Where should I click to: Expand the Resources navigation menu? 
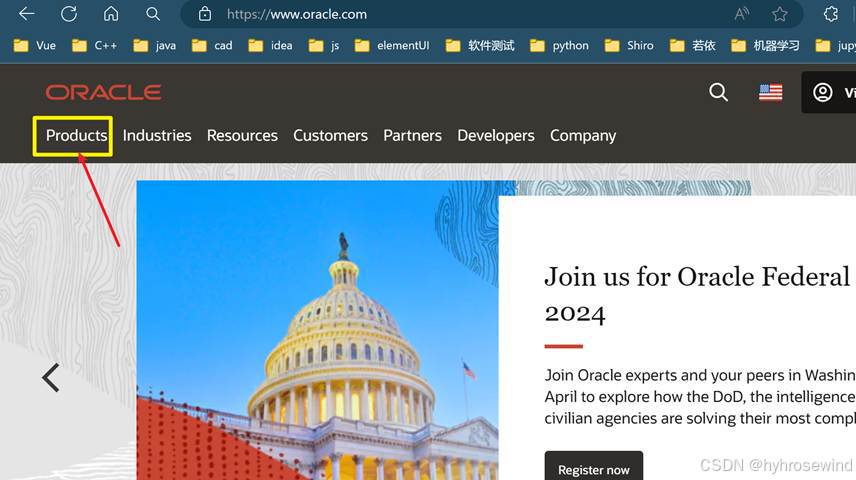coord(242,135)
